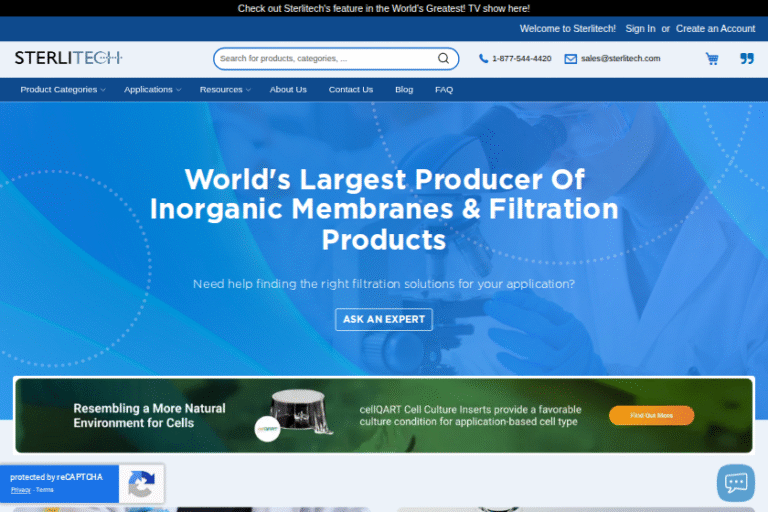
Task: Open the Resources dropdown menu
Action: [x=225, y=89]
